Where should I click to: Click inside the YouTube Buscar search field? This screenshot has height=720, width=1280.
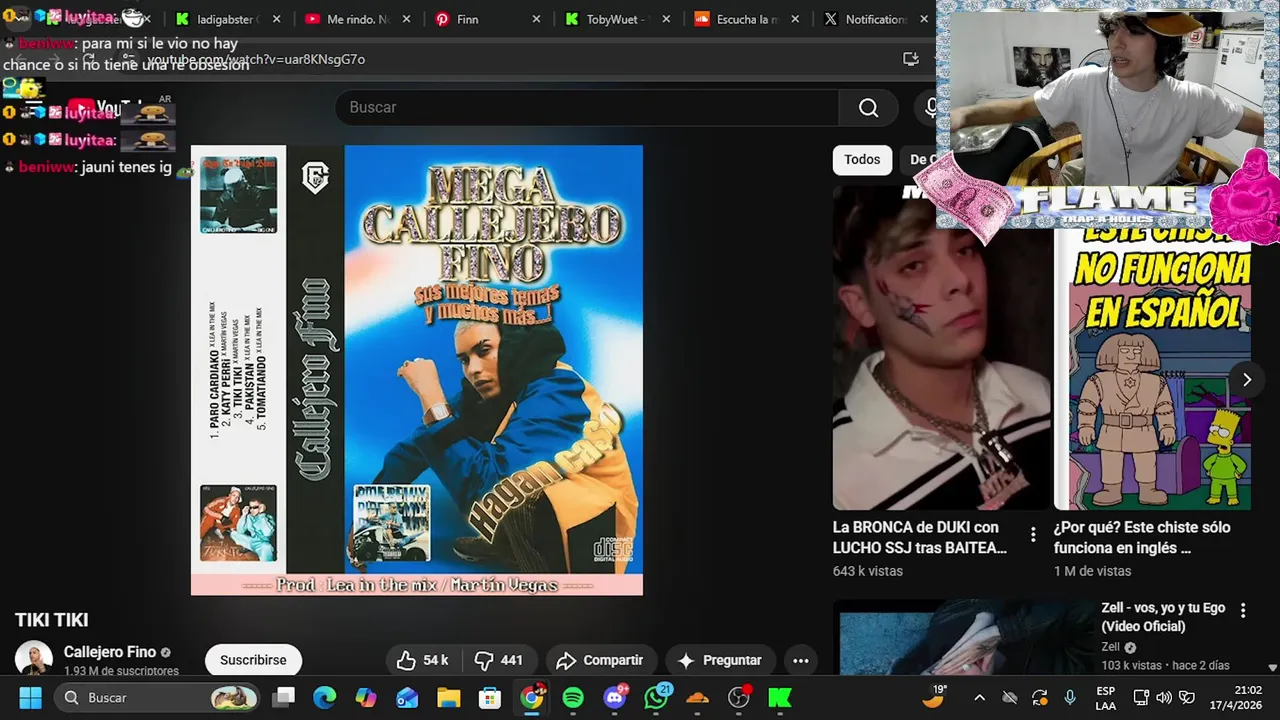[x=587, y=108]
